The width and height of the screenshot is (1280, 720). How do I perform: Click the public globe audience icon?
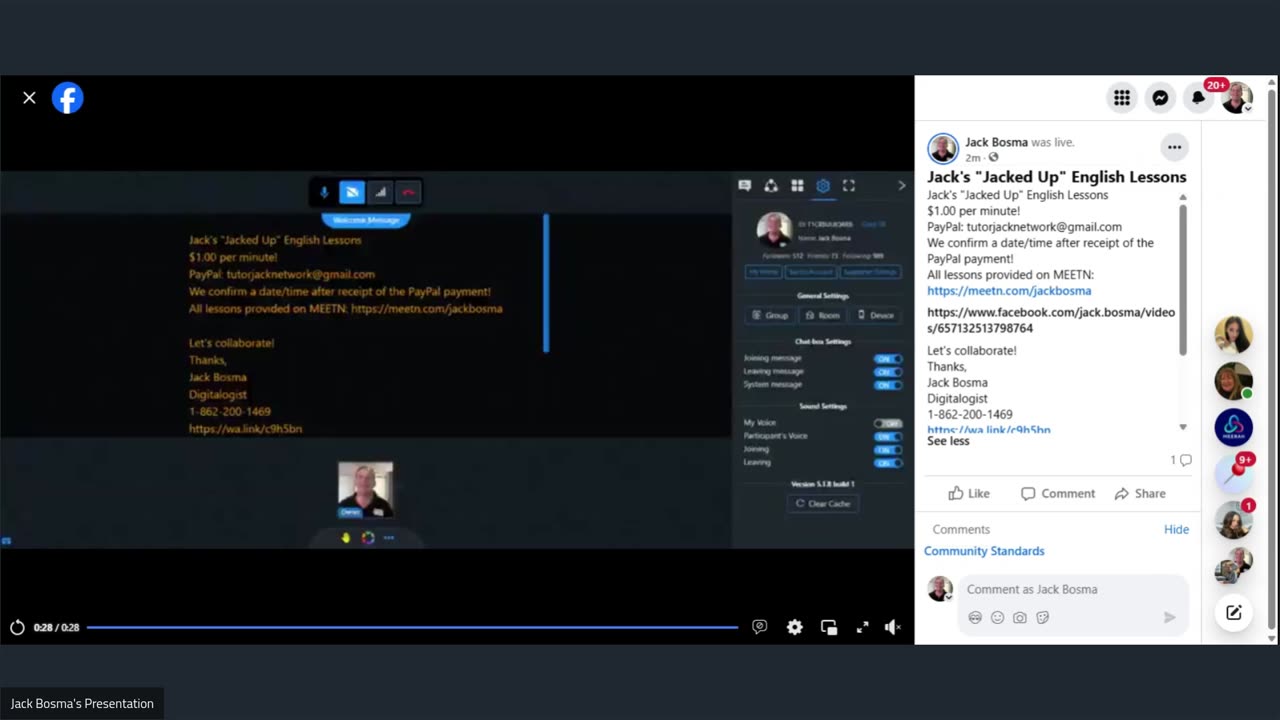pyautogui.click(x=993, y=158)
